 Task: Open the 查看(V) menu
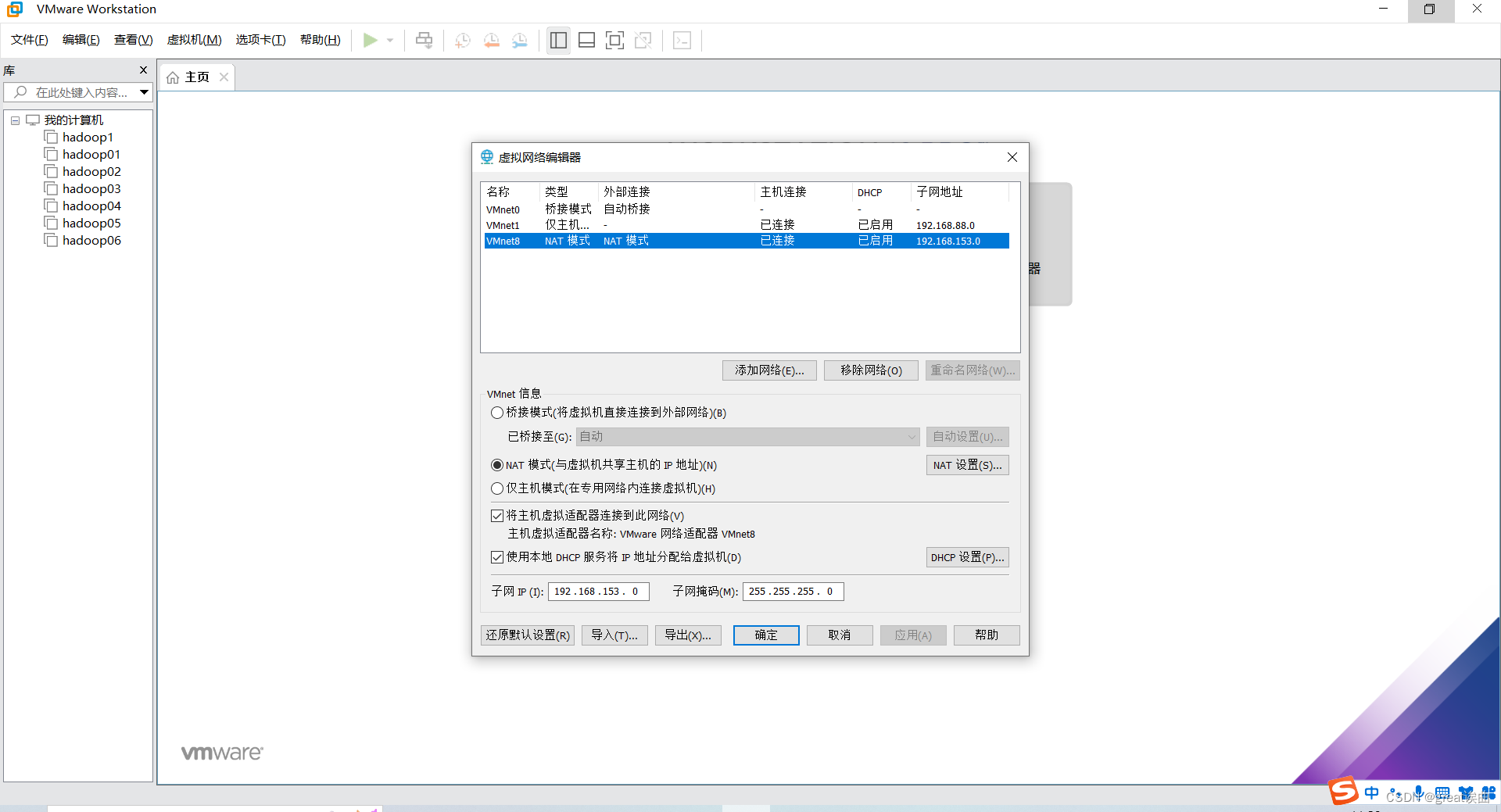[x=133, y=40]
